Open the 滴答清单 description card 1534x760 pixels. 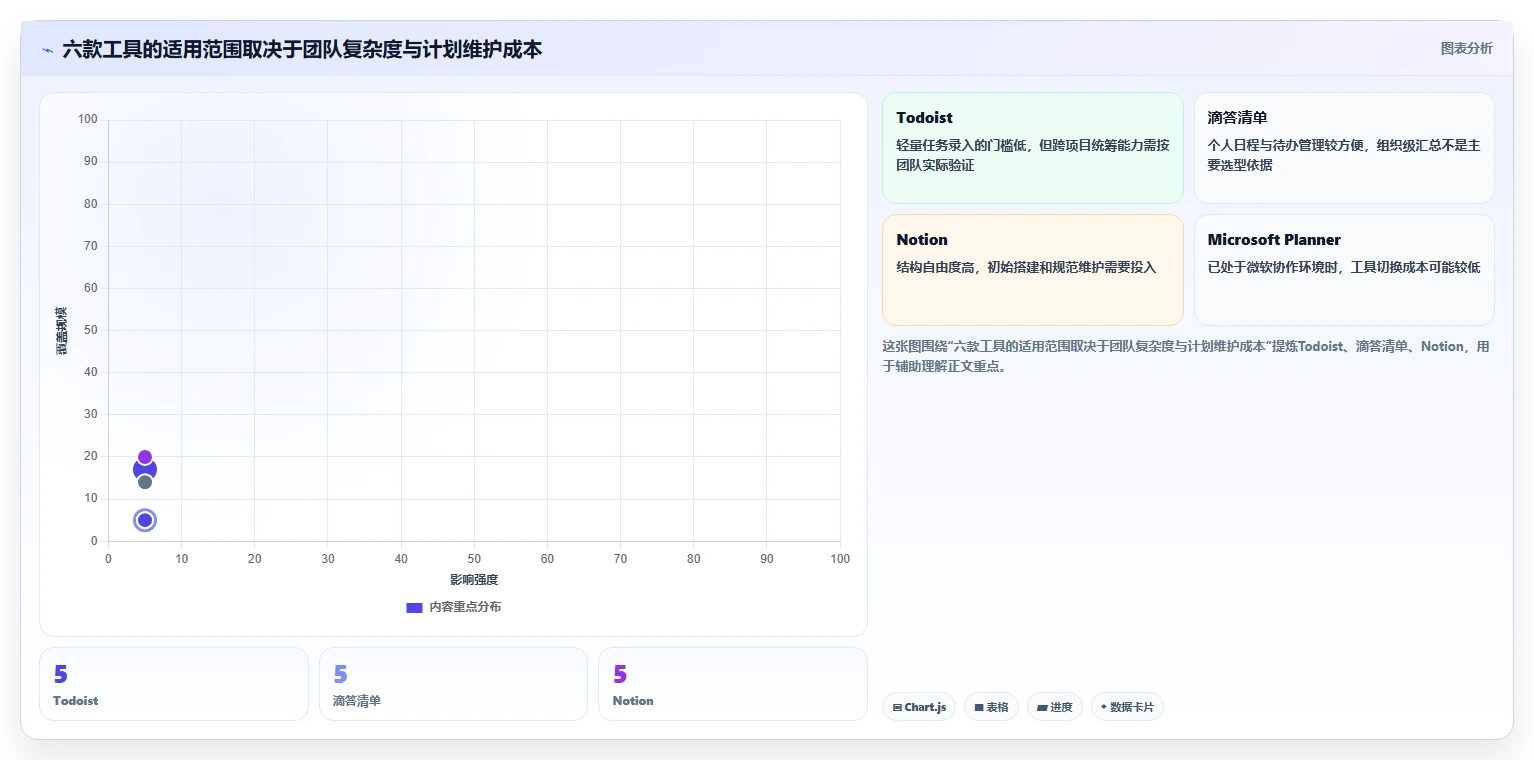(1344, 148)
